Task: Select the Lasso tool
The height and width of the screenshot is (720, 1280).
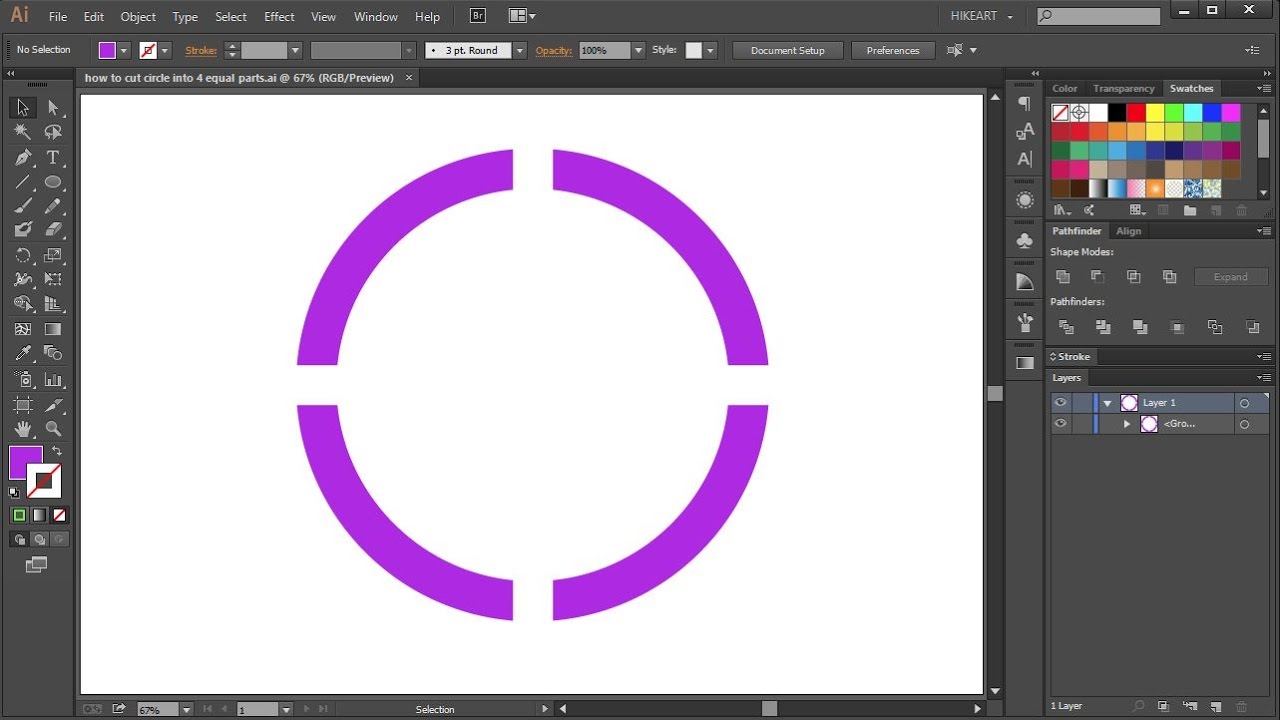Action: (x=53, y=132)
